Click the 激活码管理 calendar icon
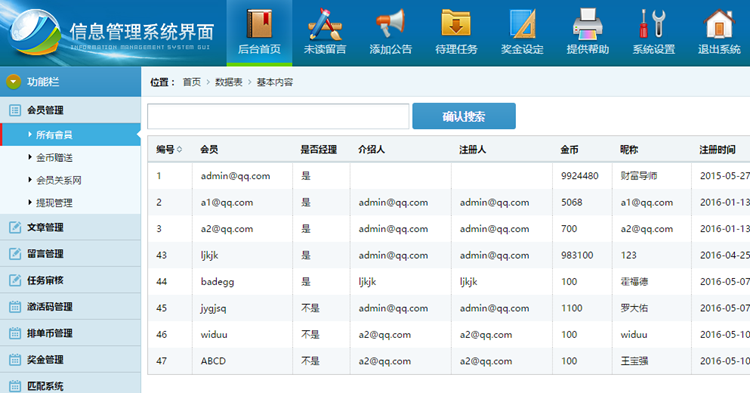This screenshot has height=393, width=750. (15, 306)
